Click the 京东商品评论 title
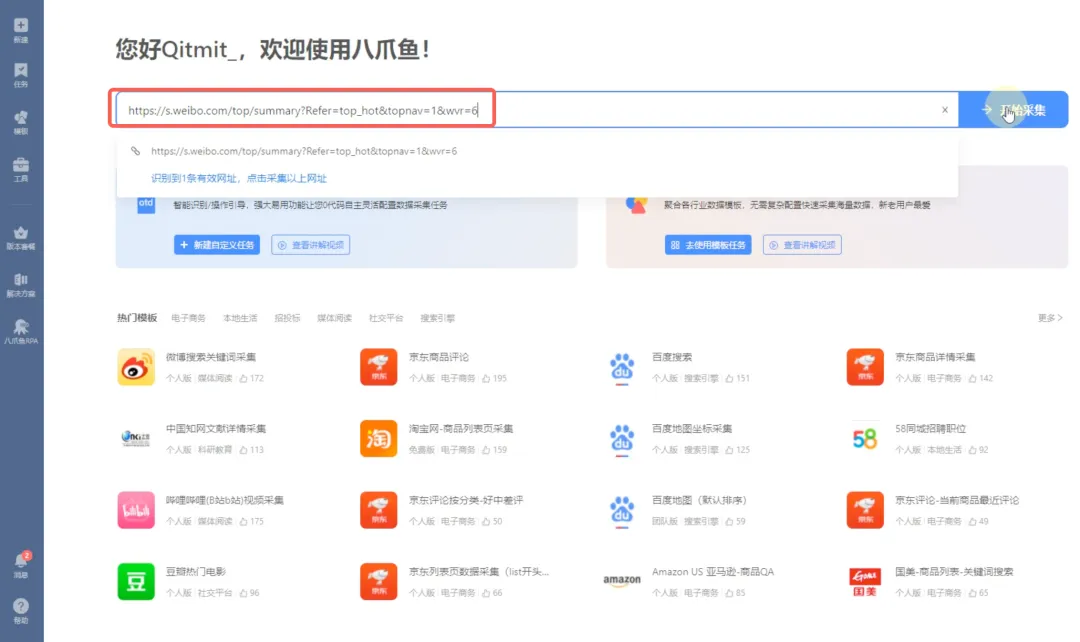The width and height of the screenshot is (1080, 642). point(439,357)
